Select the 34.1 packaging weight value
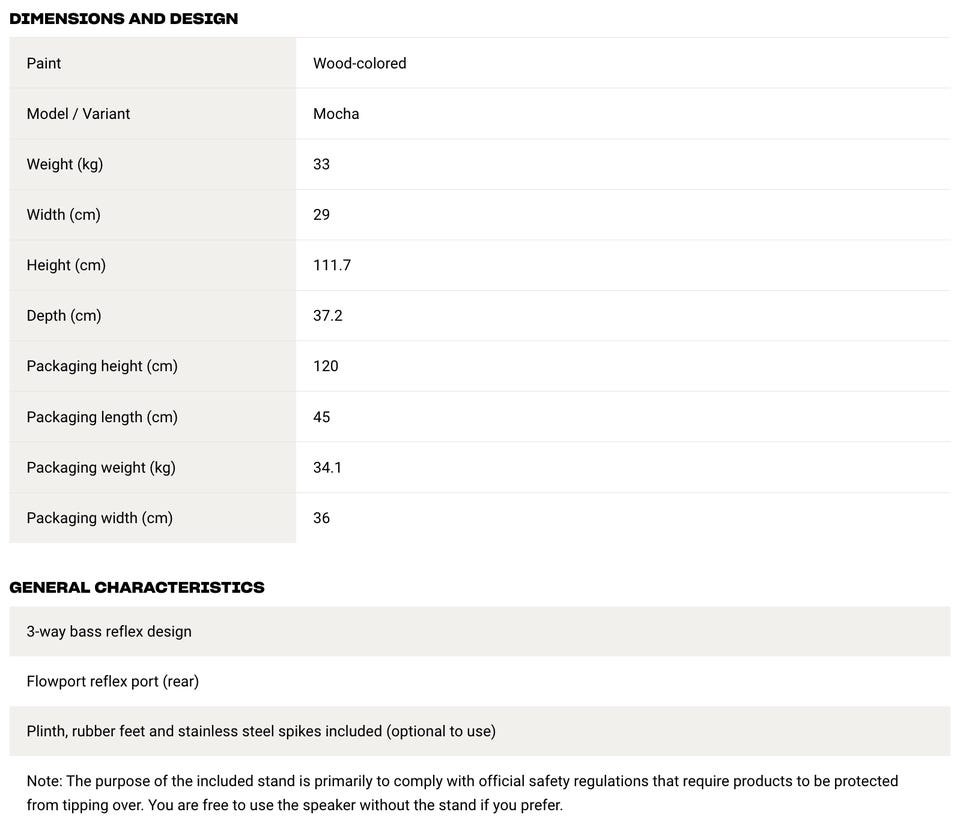 click(x=328, y=467)
